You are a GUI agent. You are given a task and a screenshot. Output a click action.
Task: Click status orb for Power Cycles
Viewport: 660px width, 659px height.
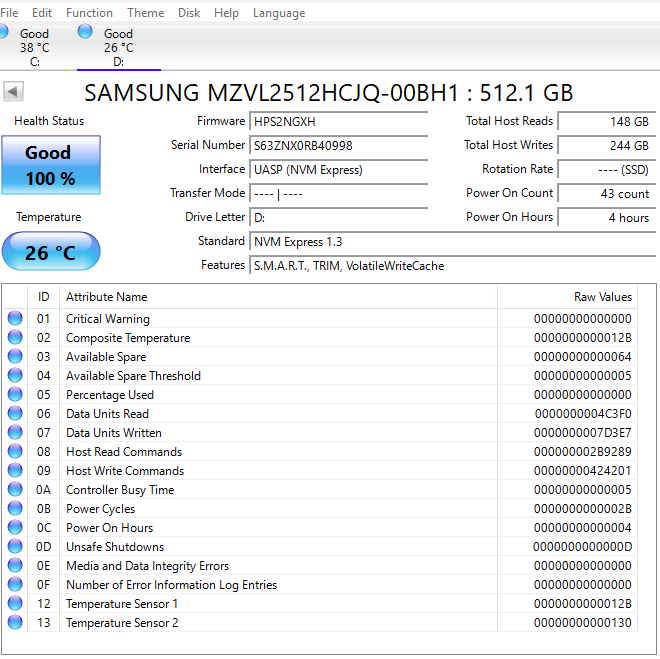pos(15,508)
